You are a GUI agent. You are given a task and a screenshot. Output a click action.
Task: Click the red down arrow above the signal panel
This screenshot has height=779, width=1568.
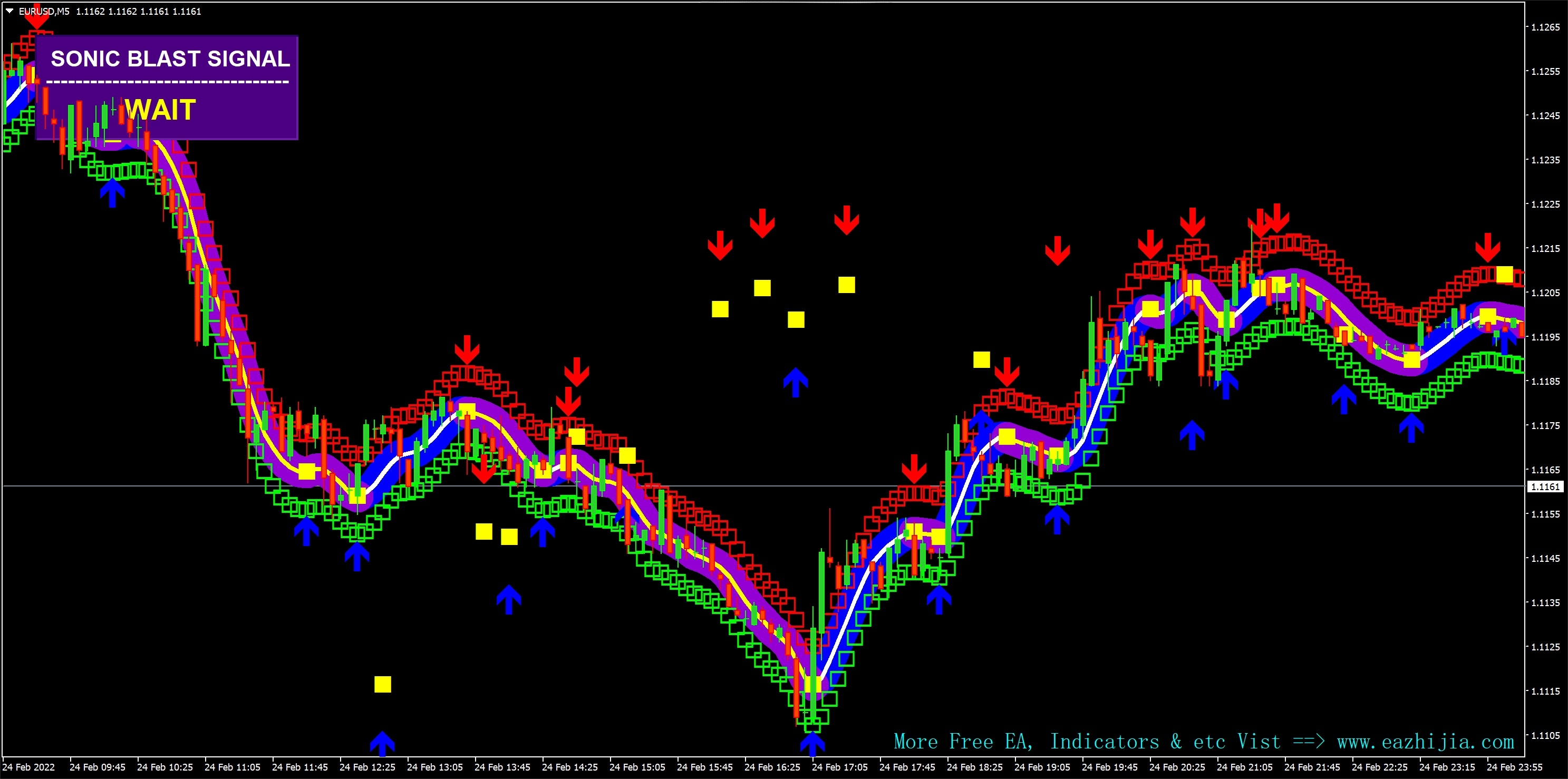click(x=36, y=20)
